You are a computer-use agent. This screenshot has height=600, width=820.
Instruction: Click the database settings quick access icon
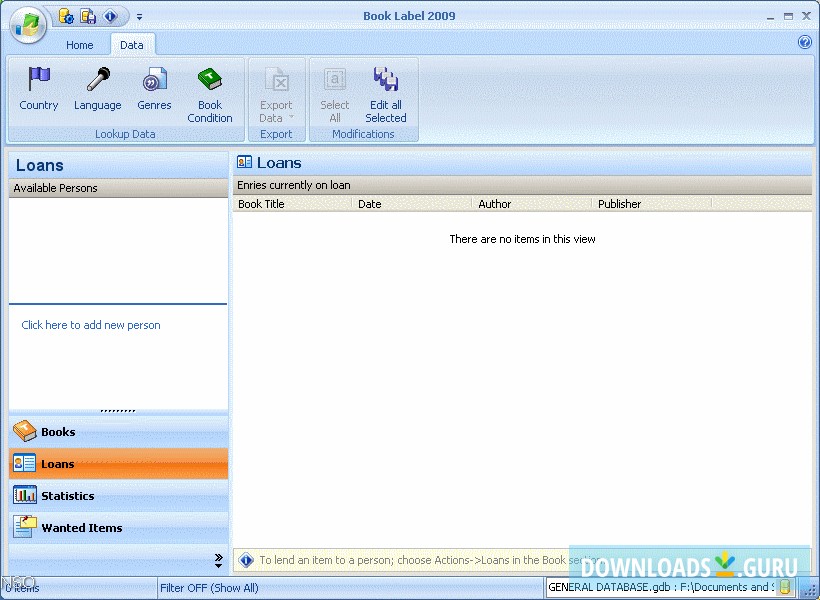pyautogui.click(x=66, y=16)
